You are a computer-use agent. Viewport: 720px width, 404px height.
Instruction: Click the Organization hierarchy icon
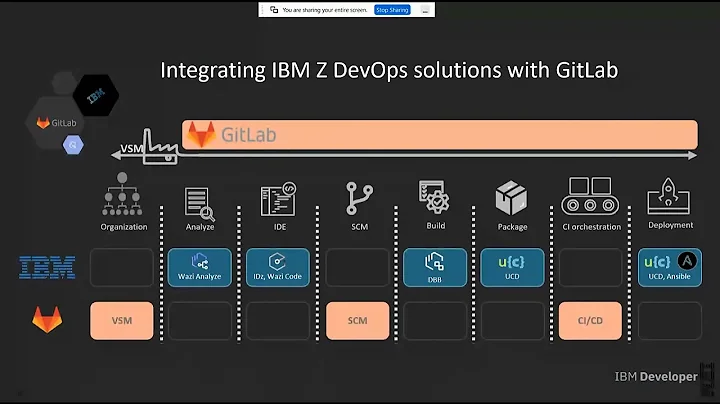(122, 194)
